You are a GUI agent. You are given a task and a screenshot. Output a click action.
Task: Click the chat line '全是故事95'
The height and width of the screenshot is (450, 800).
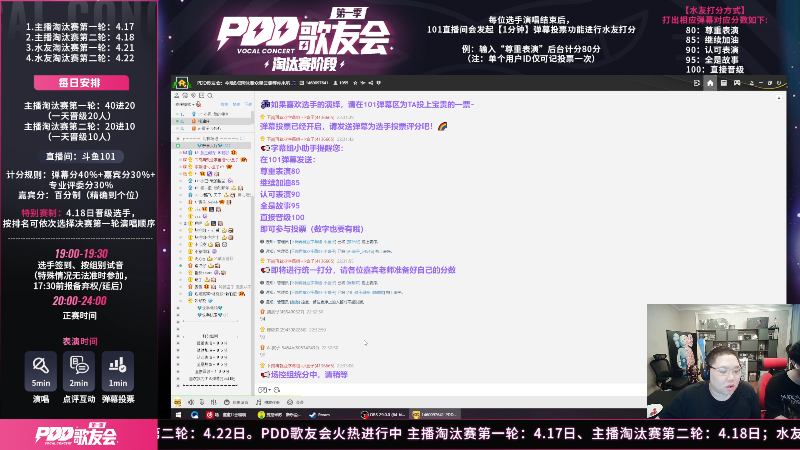(280, 206)
